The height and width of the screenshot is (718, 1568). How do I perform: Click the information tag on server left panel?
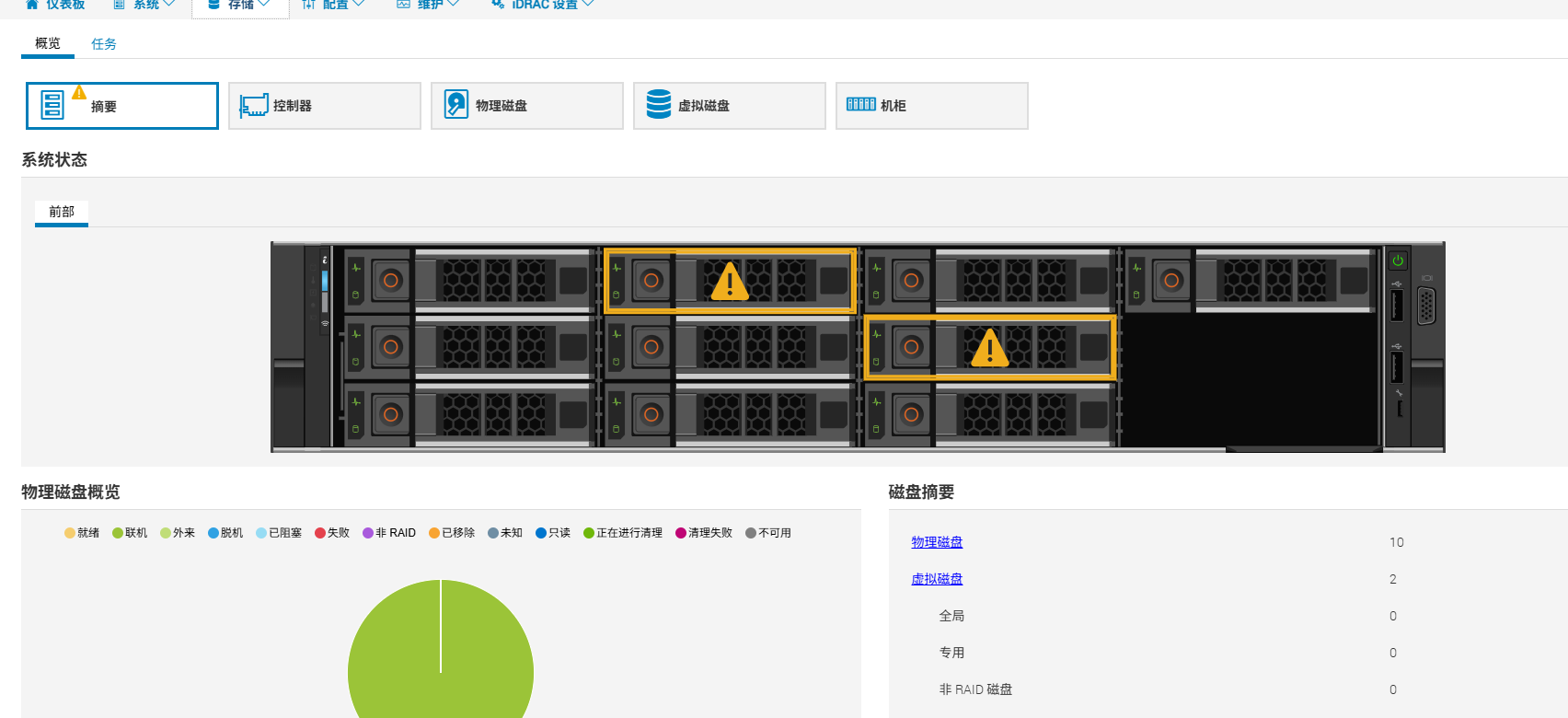tap(325, 261)
